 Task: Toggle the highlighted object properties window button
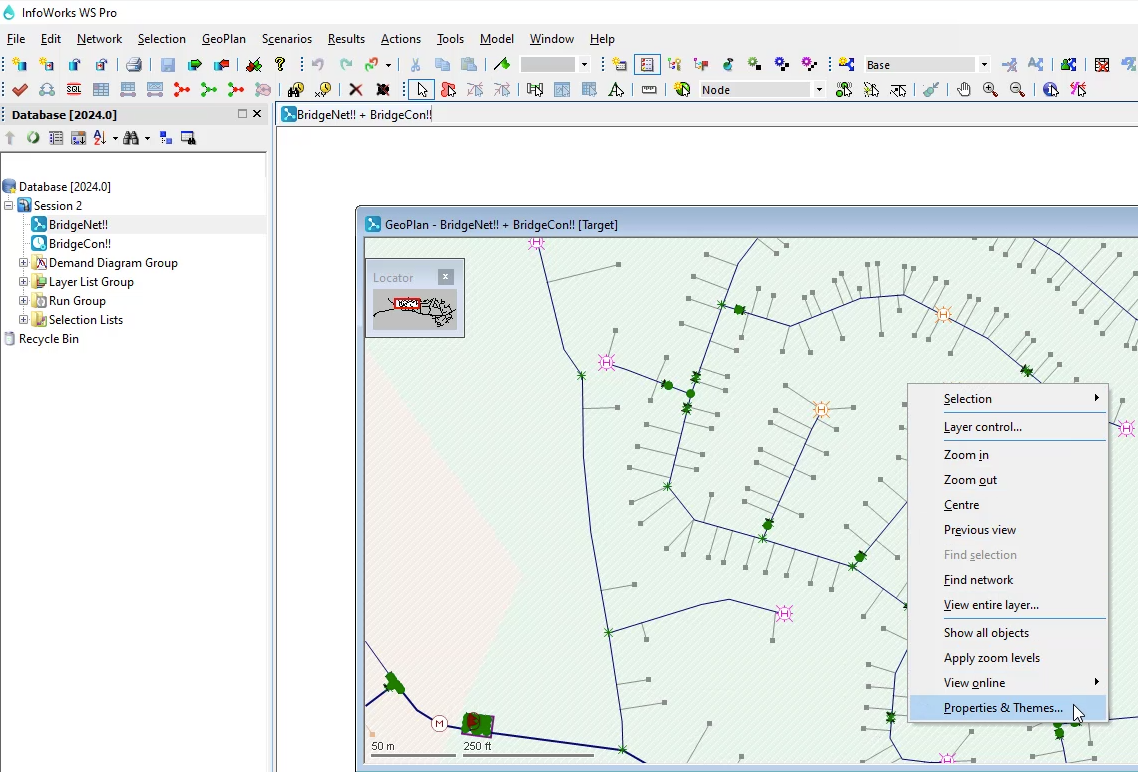click(647, 65)
